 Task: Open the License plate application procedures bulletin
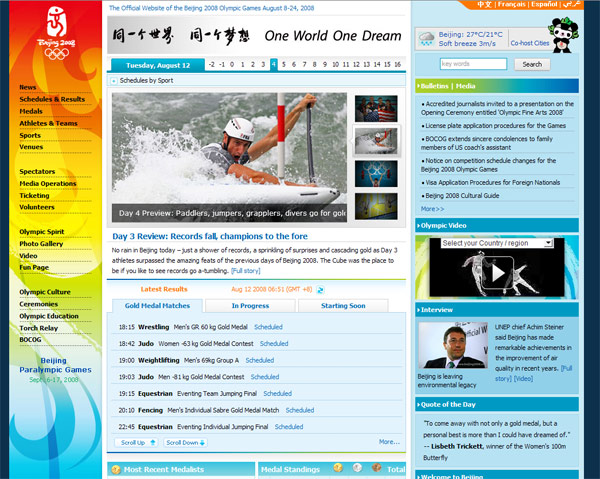pos(496,126)
